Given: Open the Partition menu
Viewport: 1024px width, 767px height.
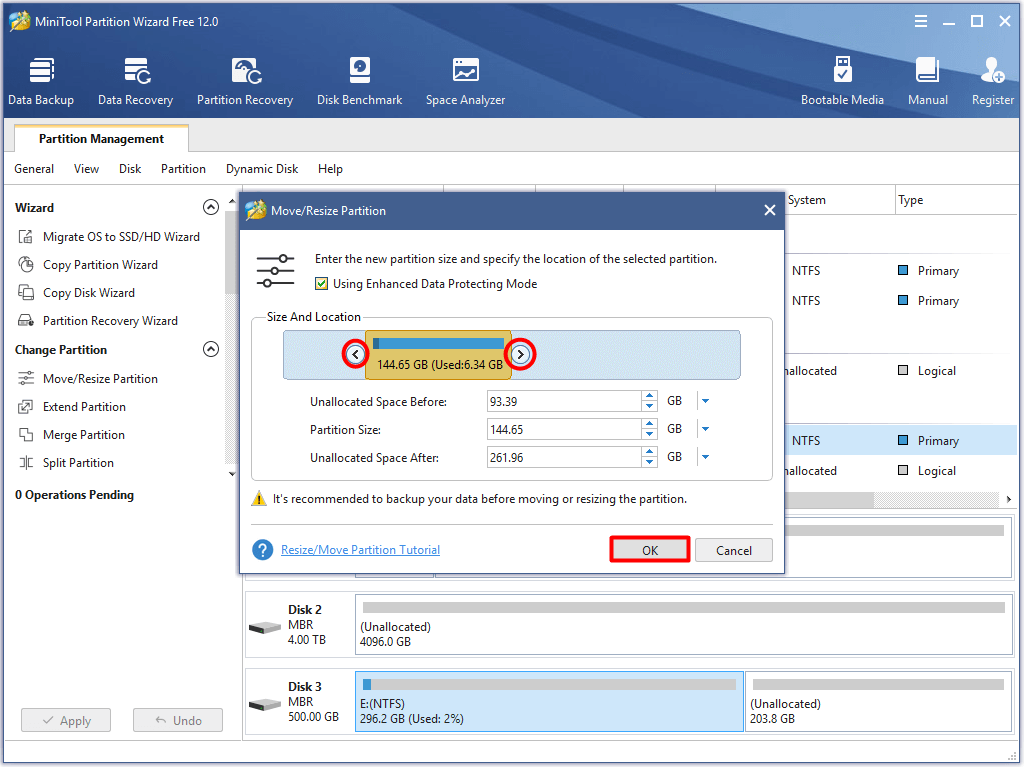Looking at the screenshot, I should (184, 169).
